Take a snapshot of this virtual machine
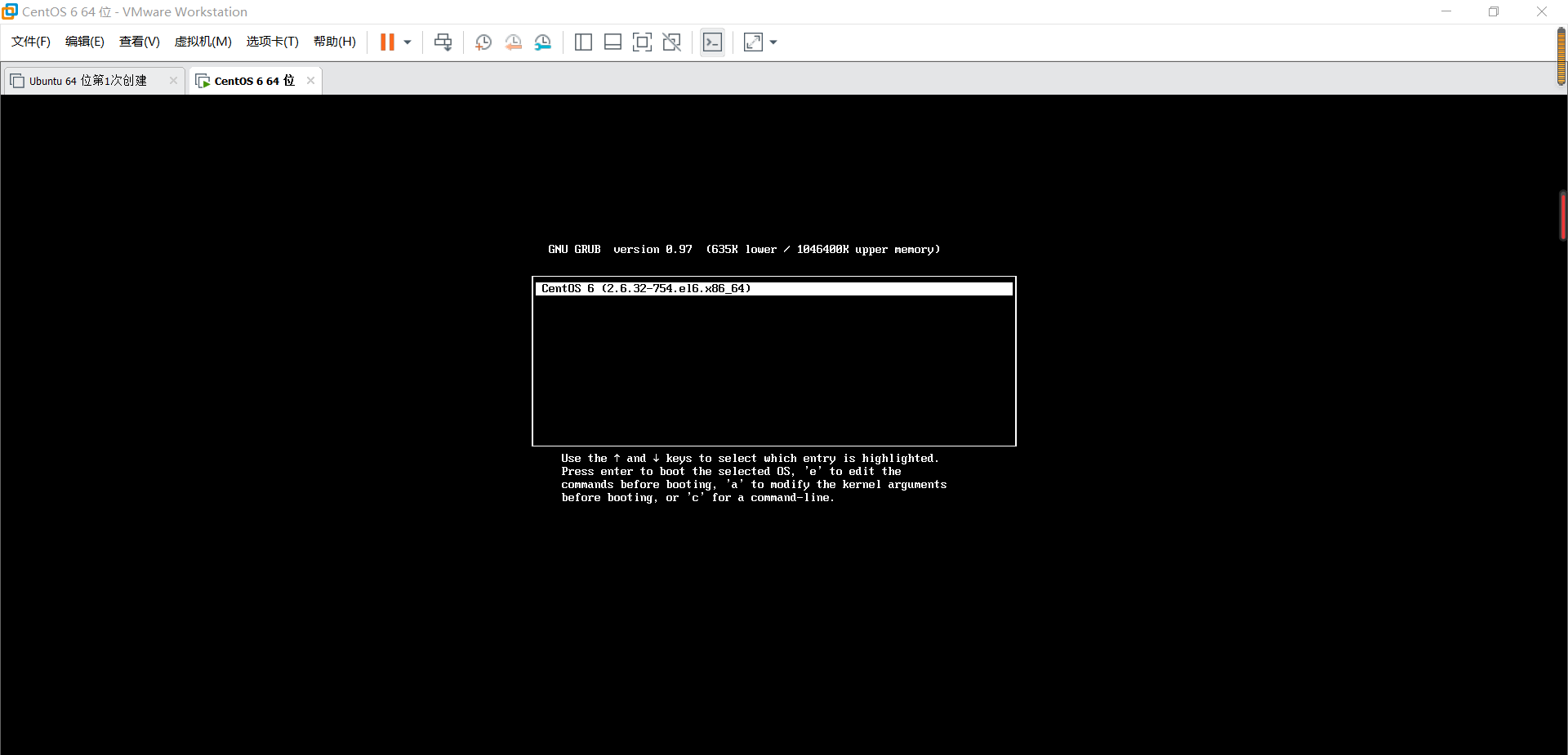This screenshot has height=755, width=1568. (x=483, y=42)
